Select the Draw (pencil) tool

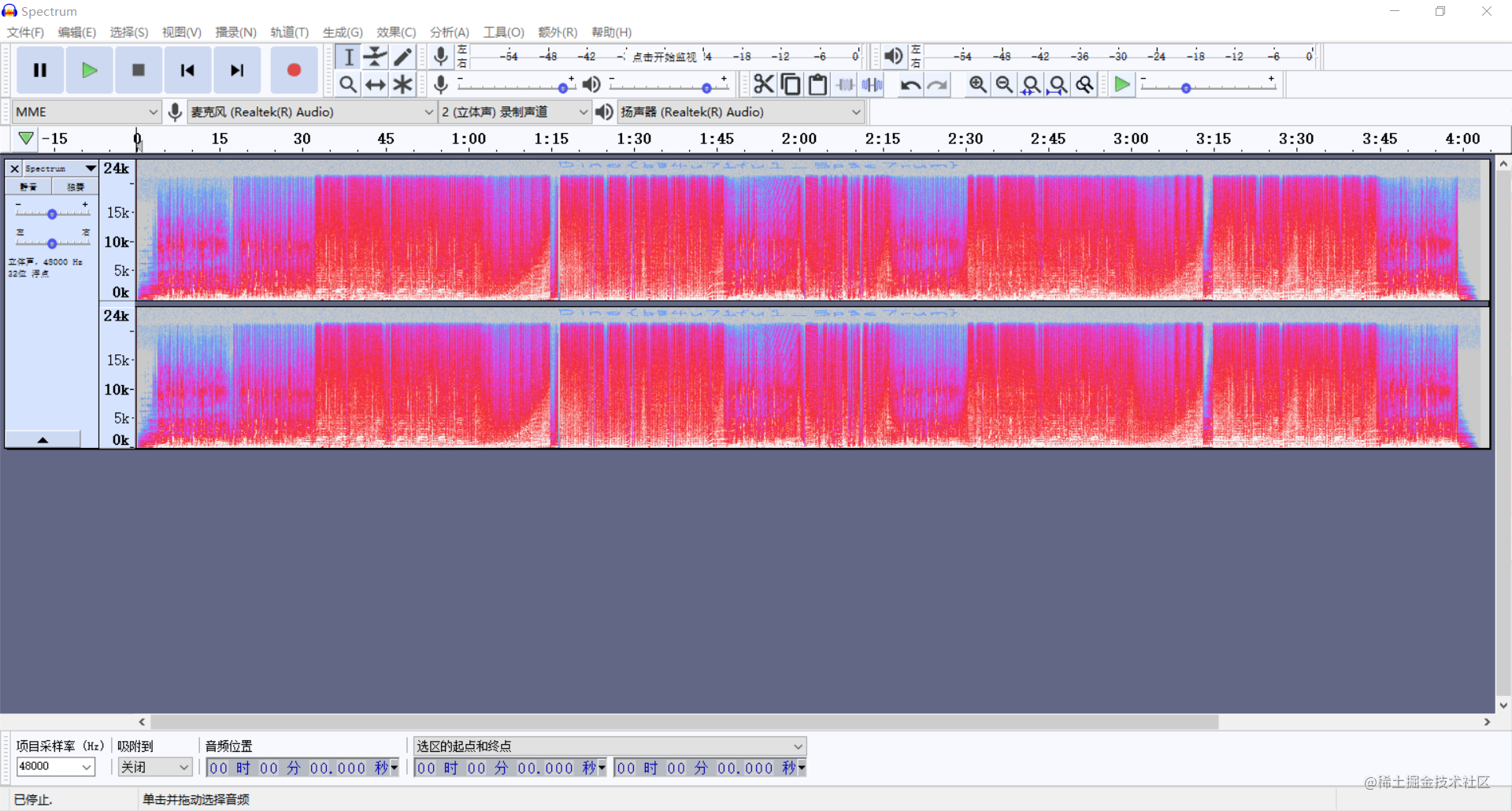tap(402, 57)
